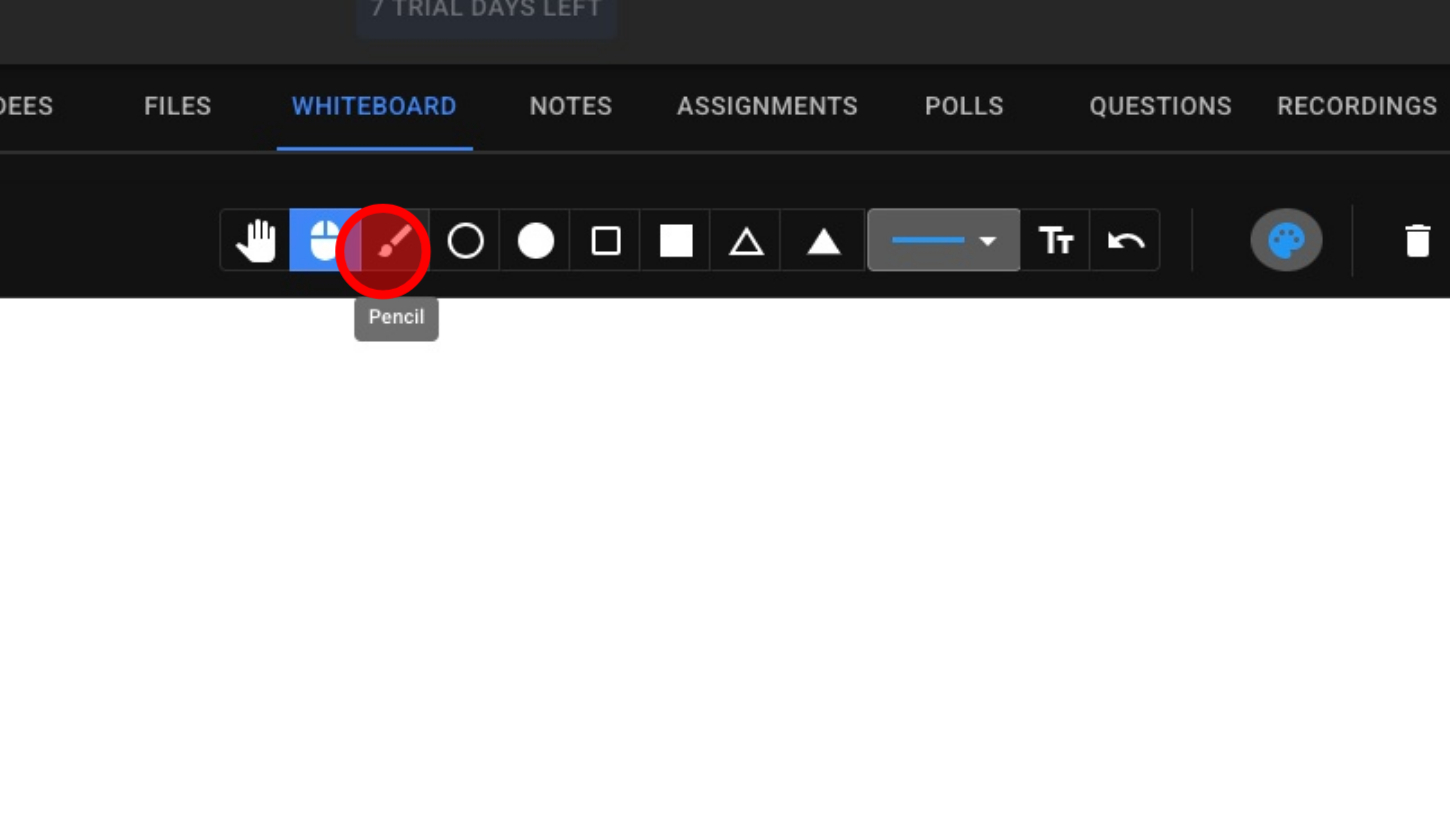Switch to the Files tab
The height and width of the screenshot is (816, 1450).
pyautogui.click(x=177, y=107)
